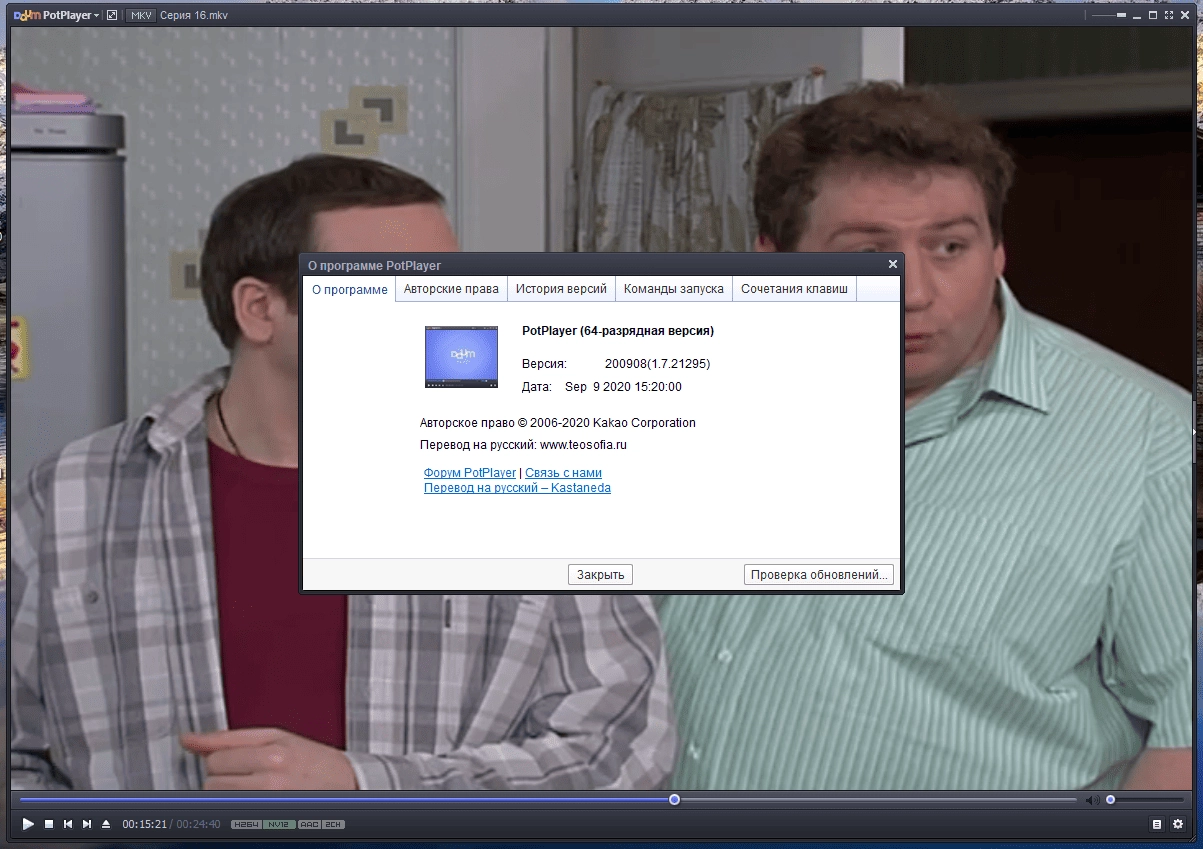
Task: Click the www.teosofia.ru translation text
Action: click(583, 445)
